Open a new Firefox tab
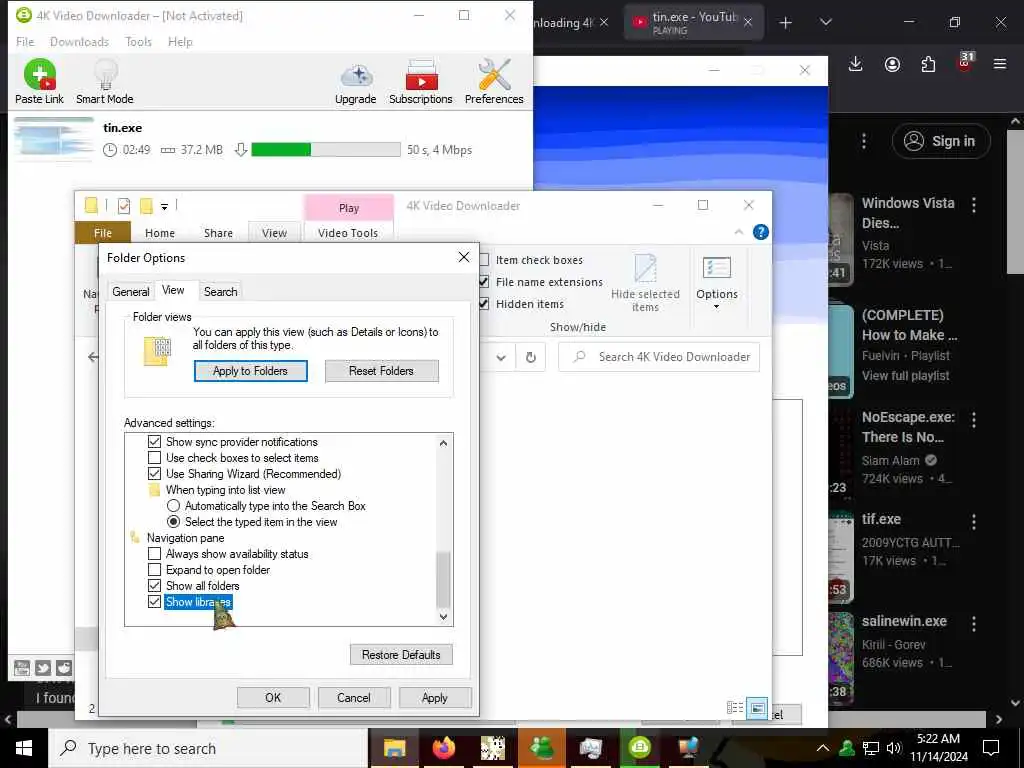Image resolution: width=1024 pixels, height=768 pixels. [786, 23]
